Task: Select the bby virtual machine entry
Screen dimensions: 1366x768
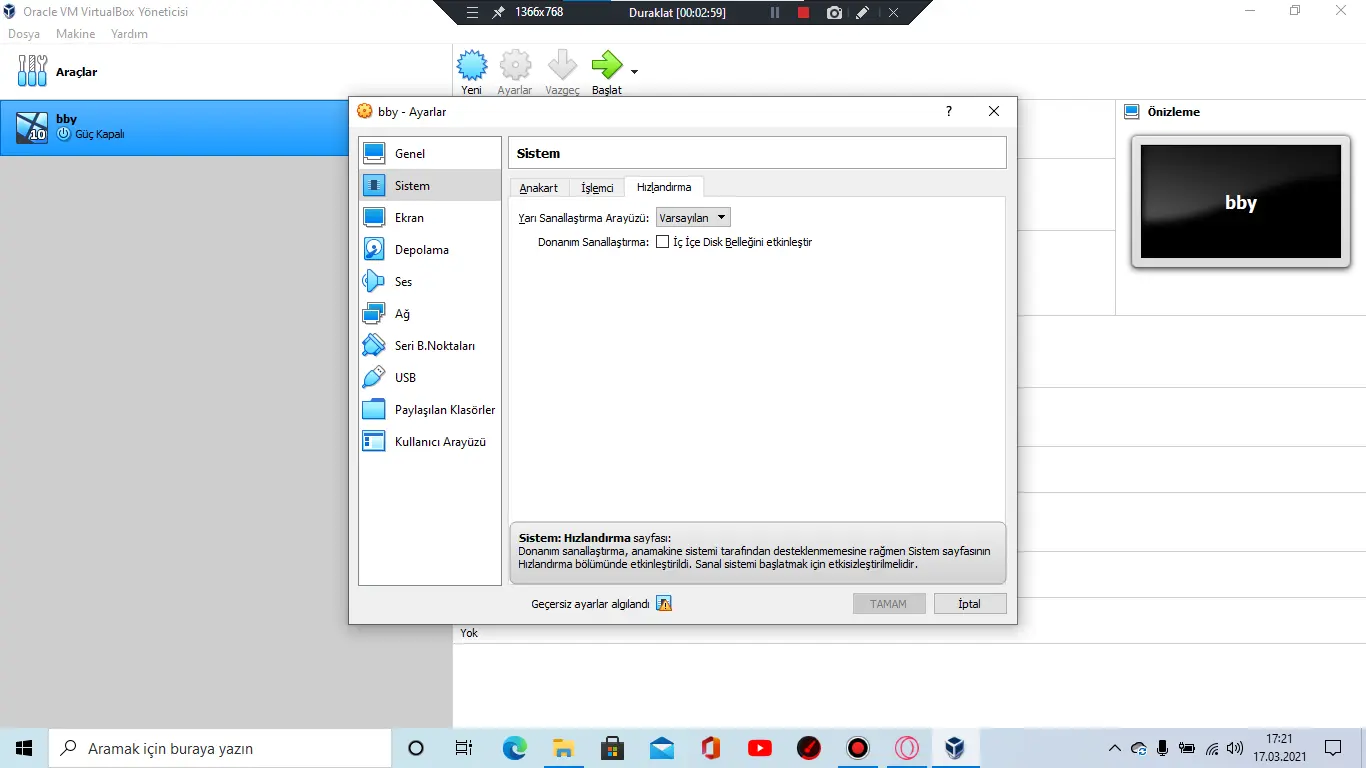Action: pyautogui.click(x=174, y=127)
